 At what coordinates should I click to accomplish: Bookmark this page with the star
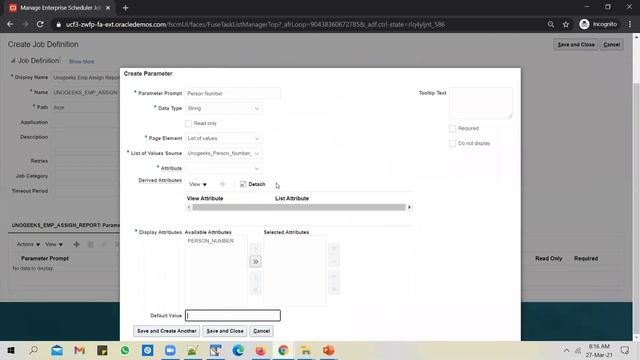coord(566,24)
